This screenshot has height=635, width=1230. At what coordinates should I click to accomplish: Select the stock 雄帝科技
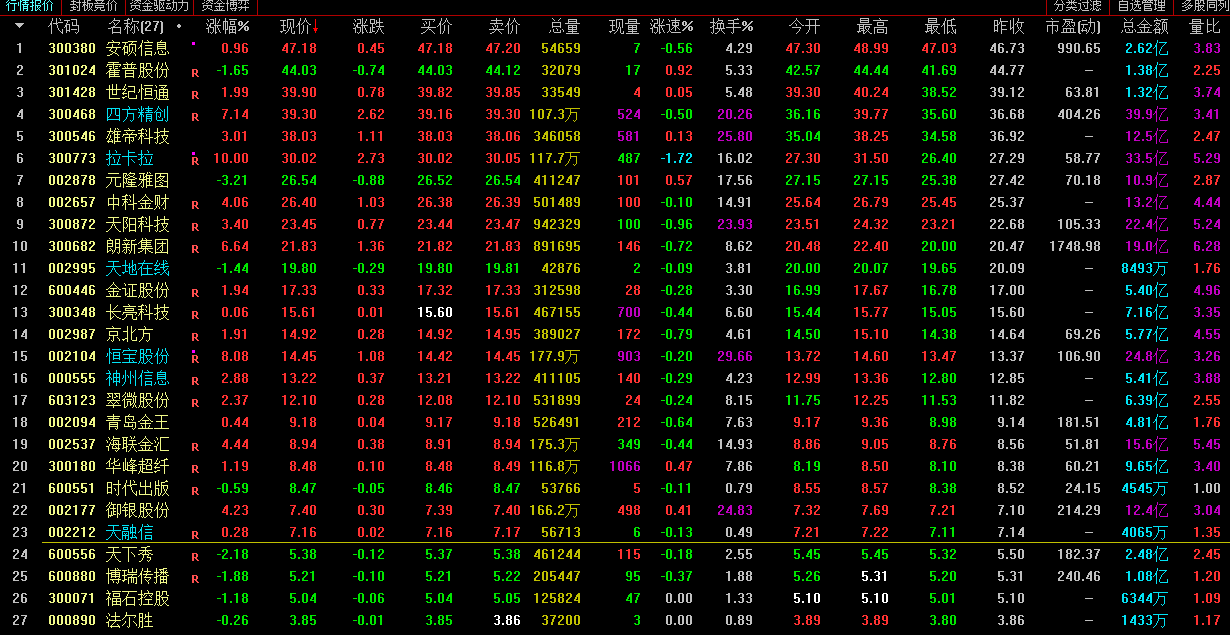tap(138, 136)
